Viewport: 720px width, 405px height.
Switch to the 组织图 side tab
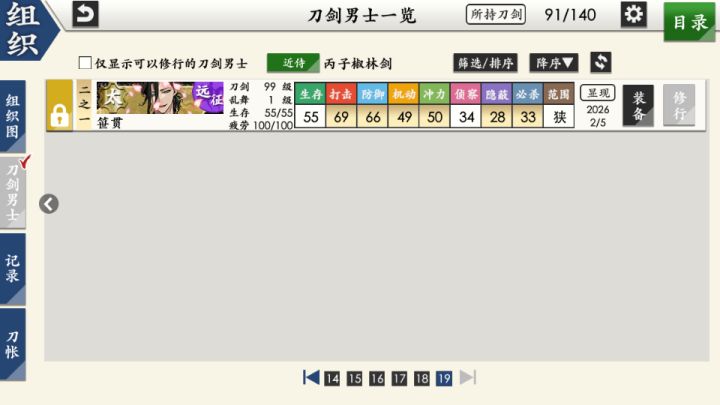coord(12,116)
